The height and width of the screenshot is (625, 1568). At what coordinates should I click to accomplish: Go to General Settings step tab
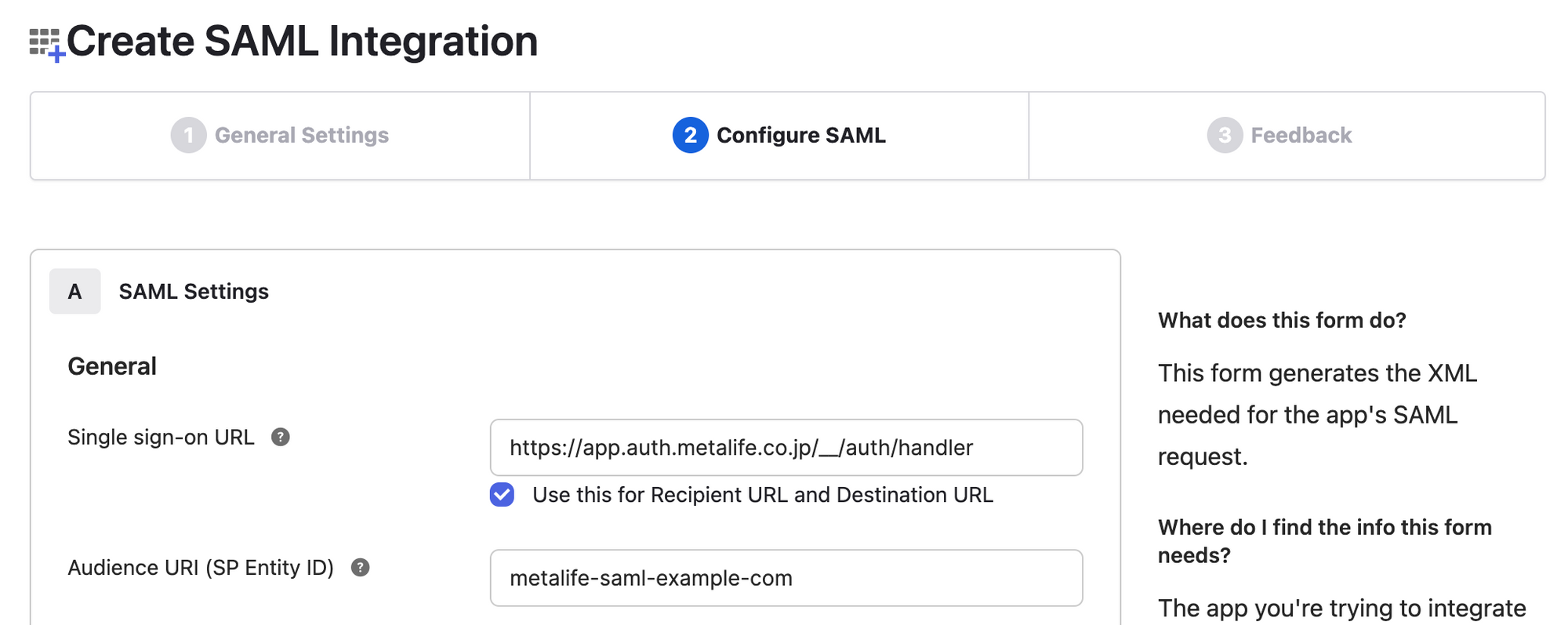point(280,136)
